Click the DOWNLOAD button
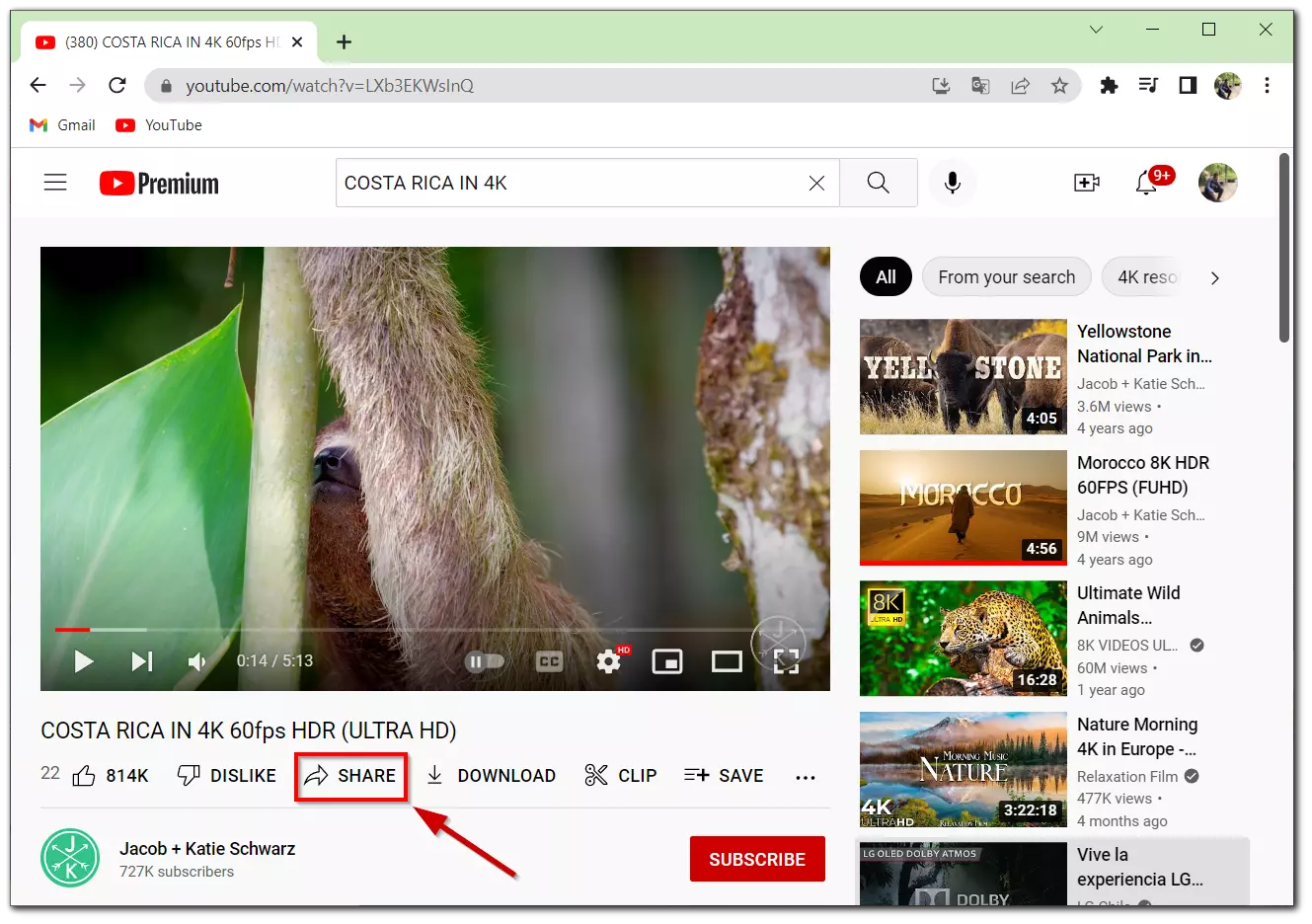 point(491,776)
